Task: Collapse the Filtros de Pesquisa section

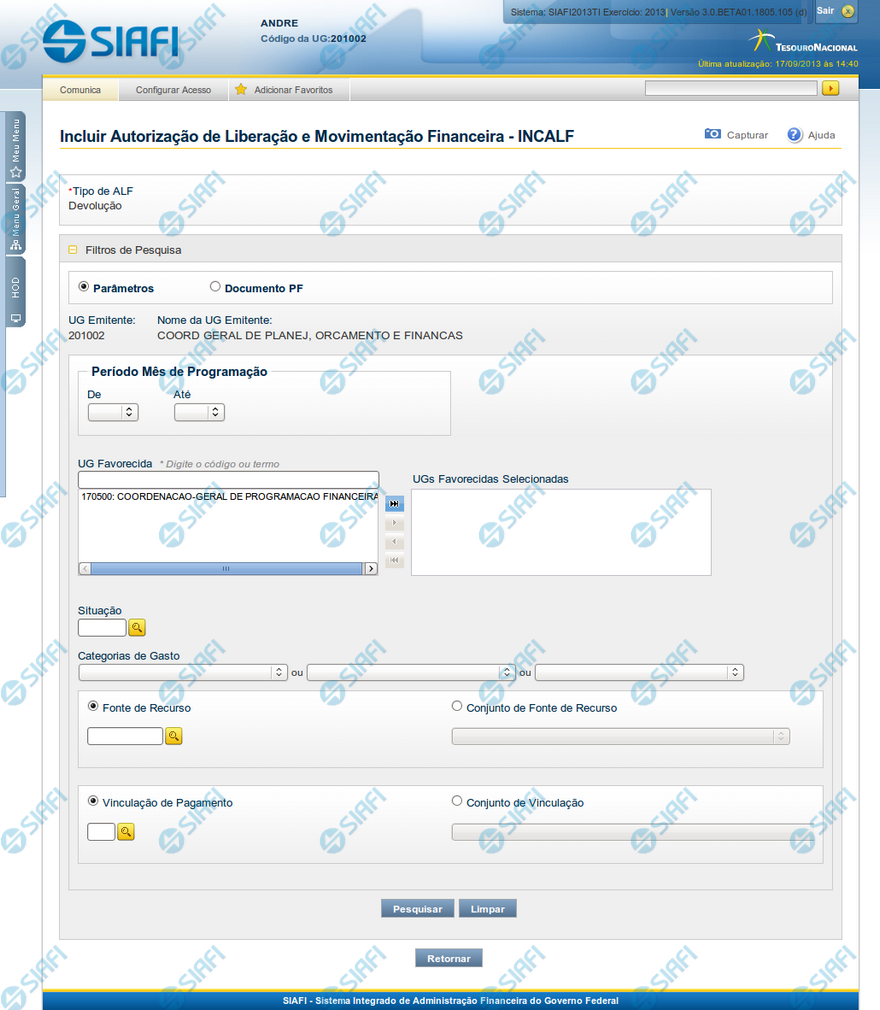Action: pos(73,250)
